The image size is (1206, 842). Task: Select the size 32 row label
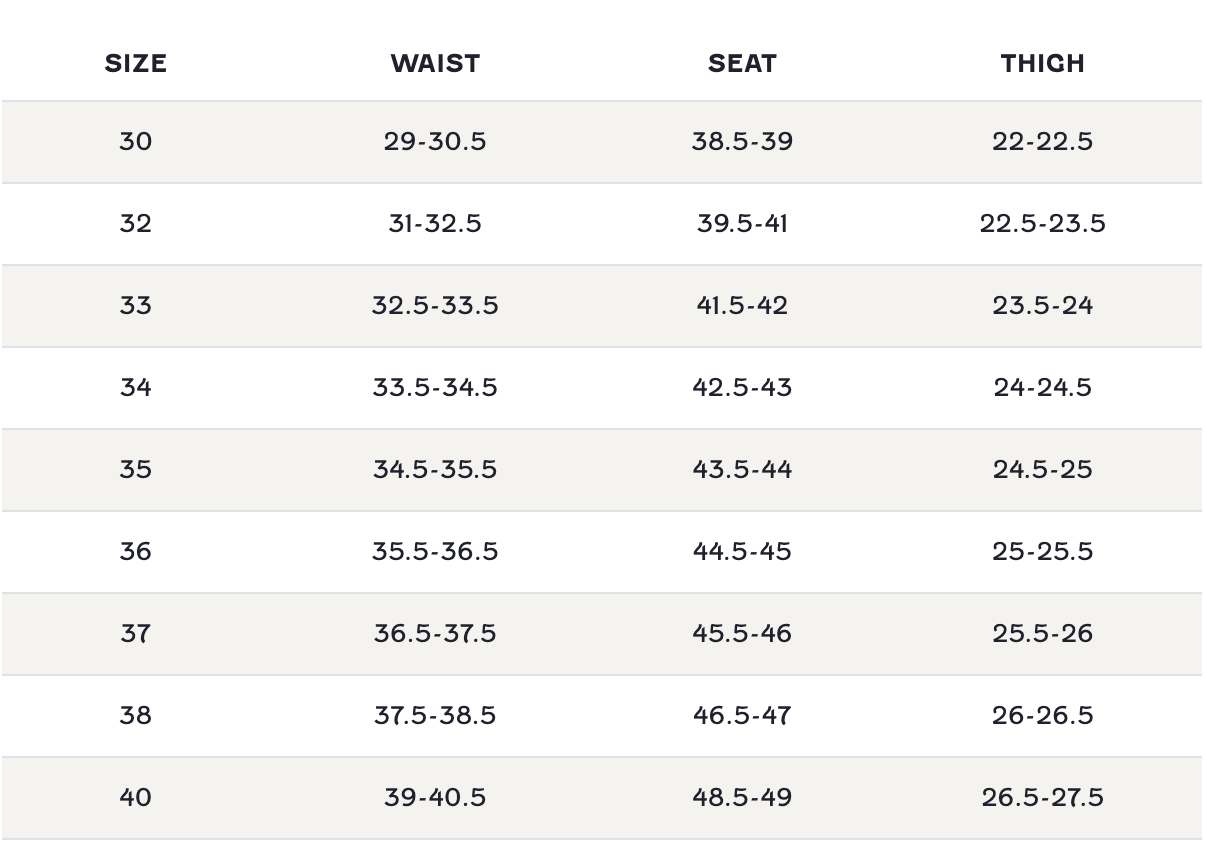[x=135, y=223]
